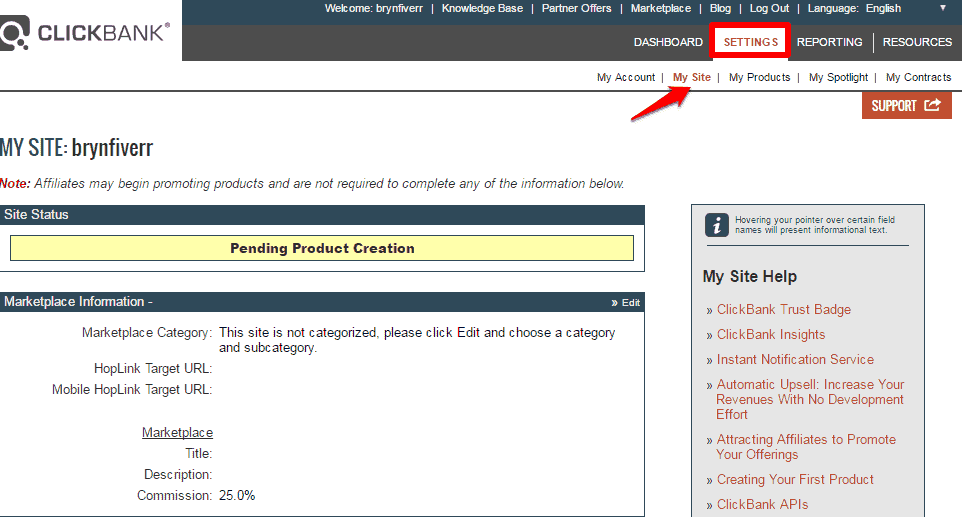
Task: Open the Language dropdown arrow
Action: click(943, 8)
